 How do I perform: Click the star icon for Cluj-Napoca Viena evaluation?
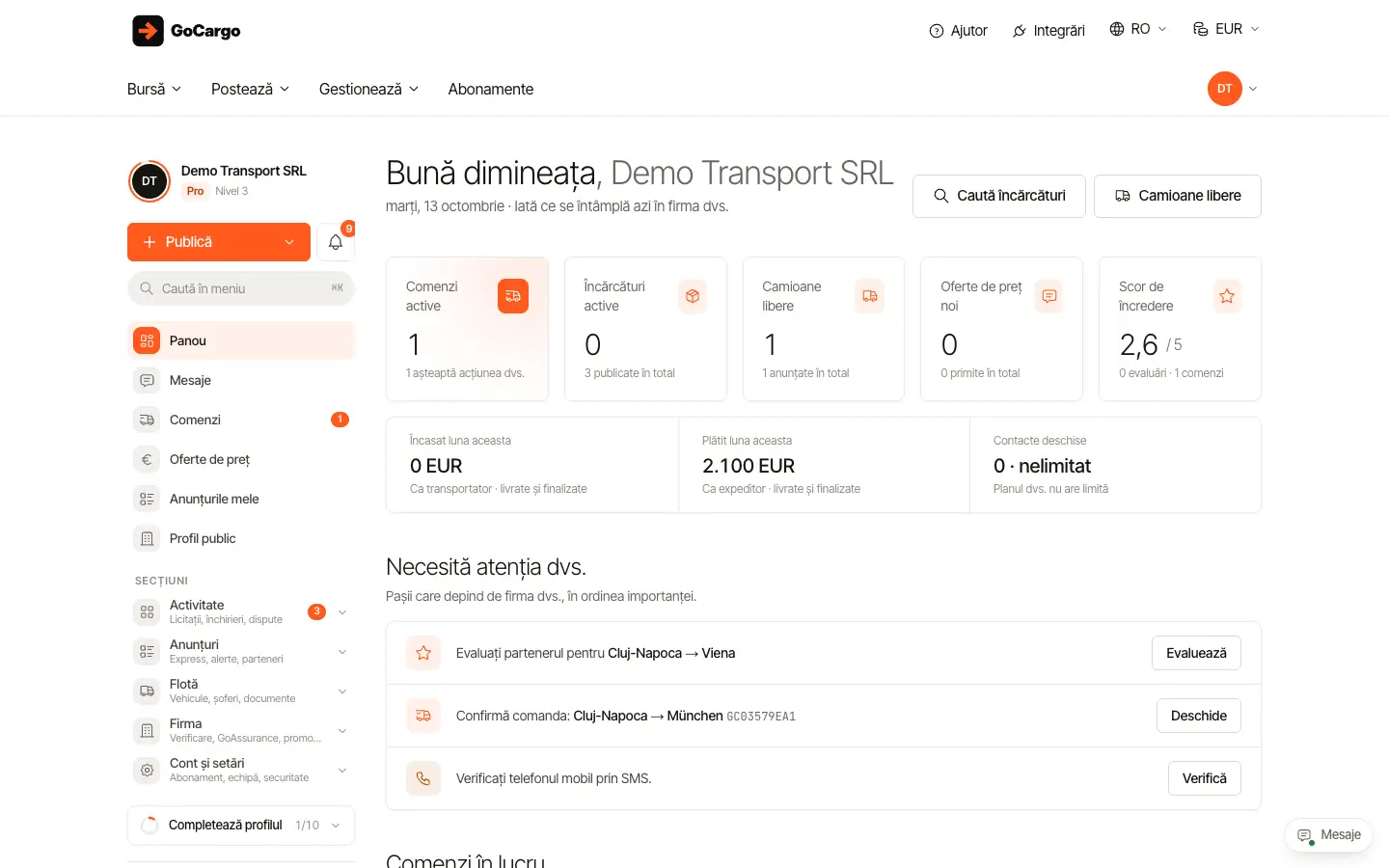coord(423,653)
